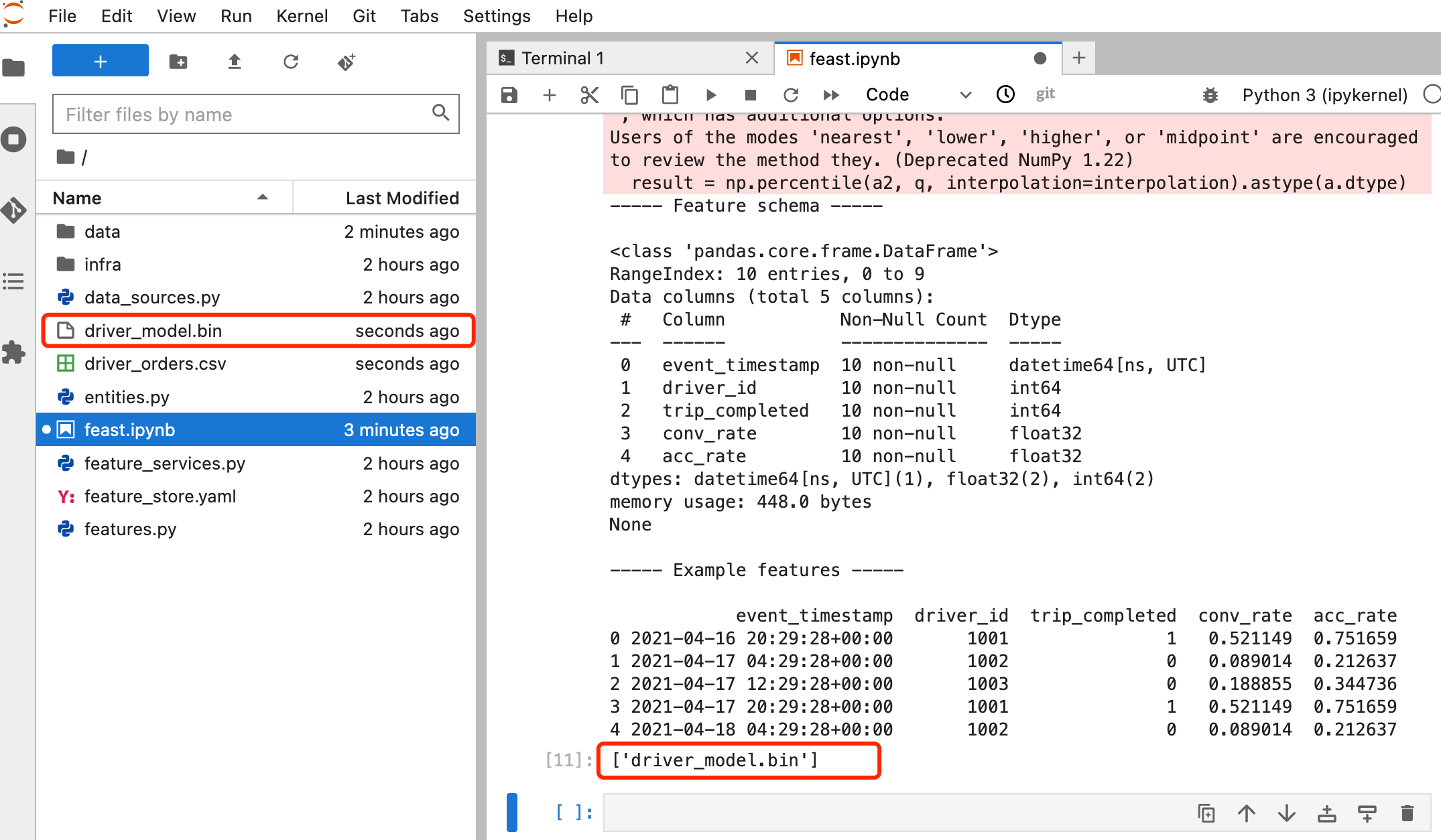Click the save notebook icon
This screenshot has height=840, width=1441.
click(510, 94)
